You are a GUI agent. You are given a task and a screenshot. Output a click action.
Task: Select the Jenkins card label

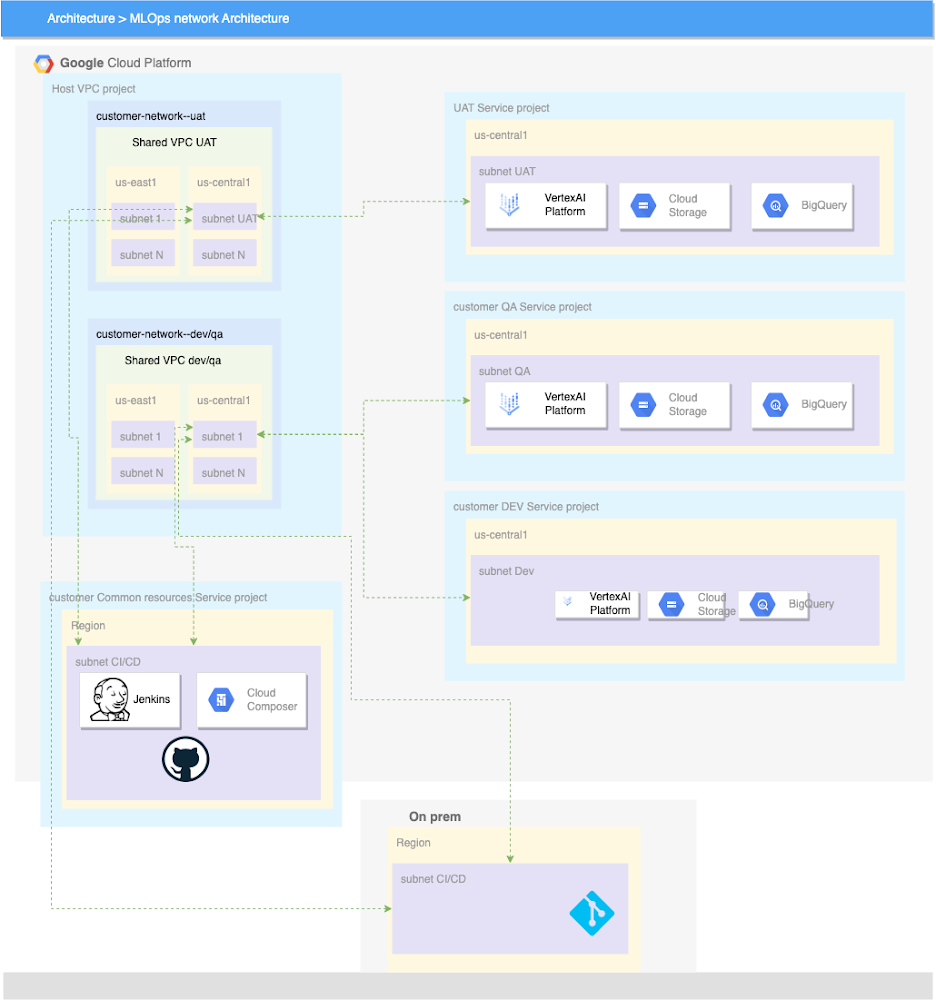[x=152, y=700]
